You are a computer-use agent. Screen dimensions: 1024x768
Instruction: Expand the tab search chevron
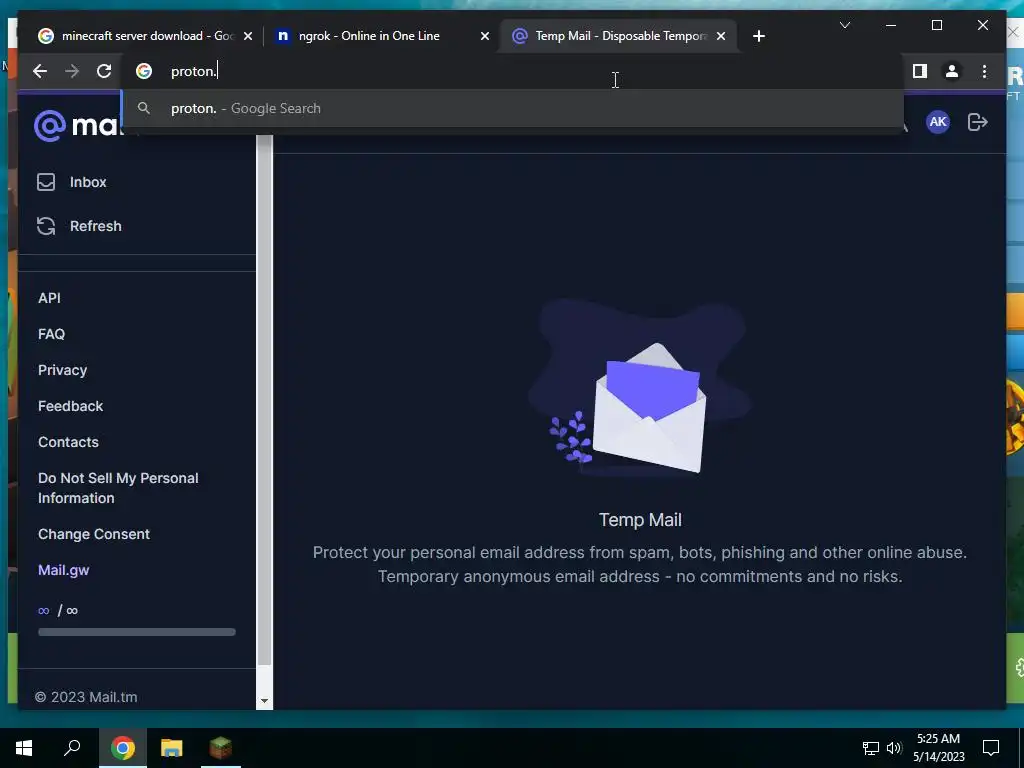844,25
